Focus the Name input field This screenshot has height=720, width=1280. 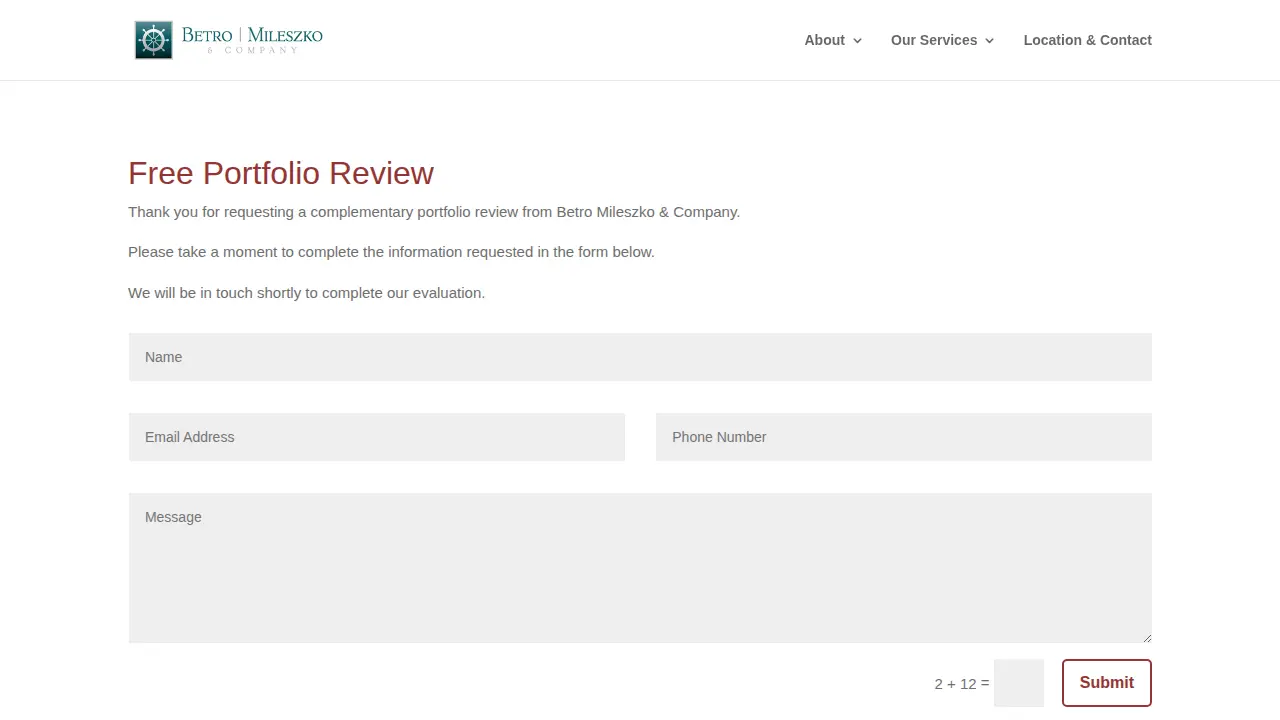click(640, 357)
